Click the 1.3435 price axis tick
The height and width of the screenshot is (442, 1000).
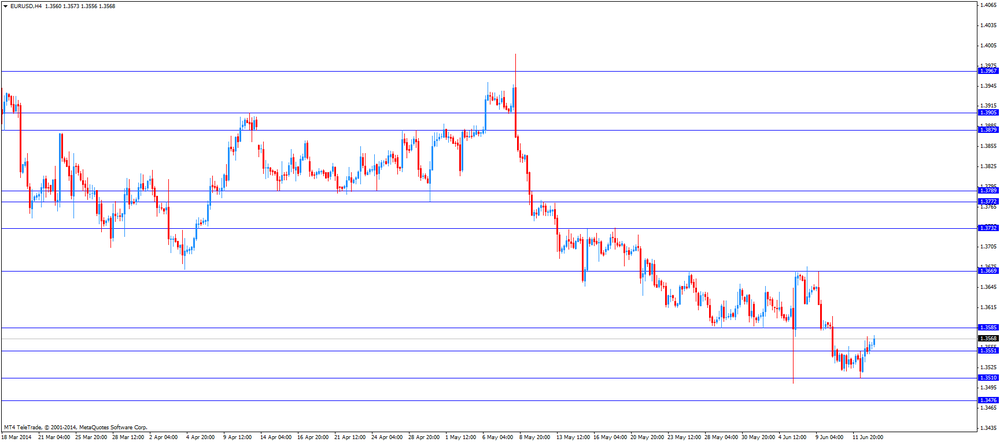pyautogui.click(x=989, y=427)
